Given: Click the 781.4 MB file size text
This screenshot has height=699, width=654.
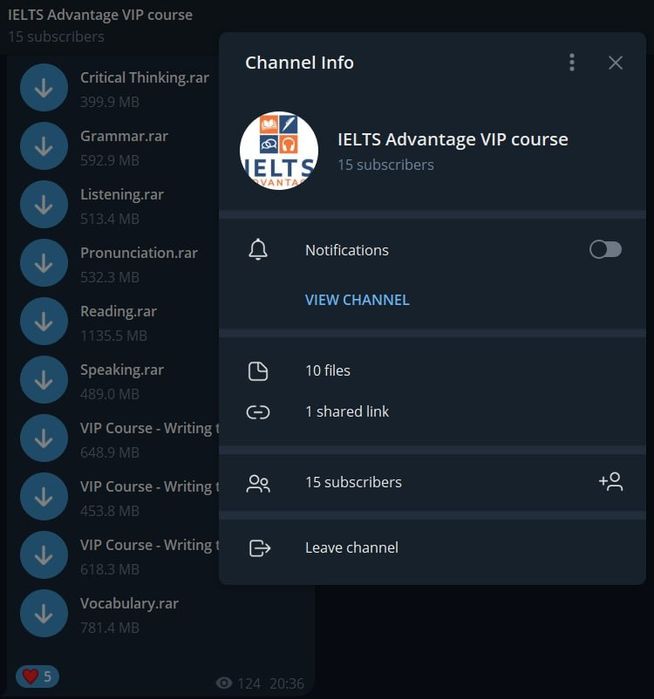Looking at the screenshot, I should click(x=110, y=628).
